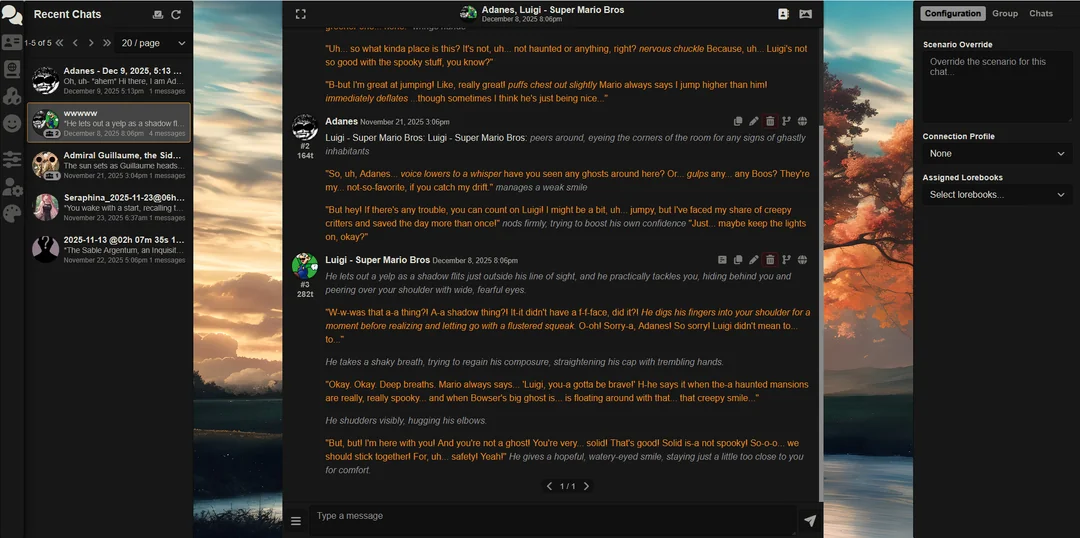The image size is (1080, 538).
Task: Go to last page of recent chats
Action: pyautogui.click(x=107, y=43)
